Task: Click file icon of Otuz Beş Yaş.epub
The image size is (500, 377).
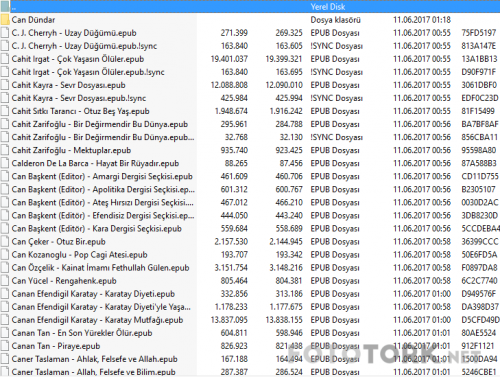Action: [5, 111]
